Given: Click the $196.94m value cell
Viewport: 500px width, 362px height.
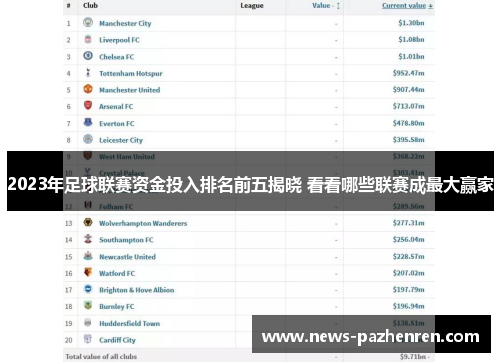Looking at the screenshot, I should click(408, 306).
